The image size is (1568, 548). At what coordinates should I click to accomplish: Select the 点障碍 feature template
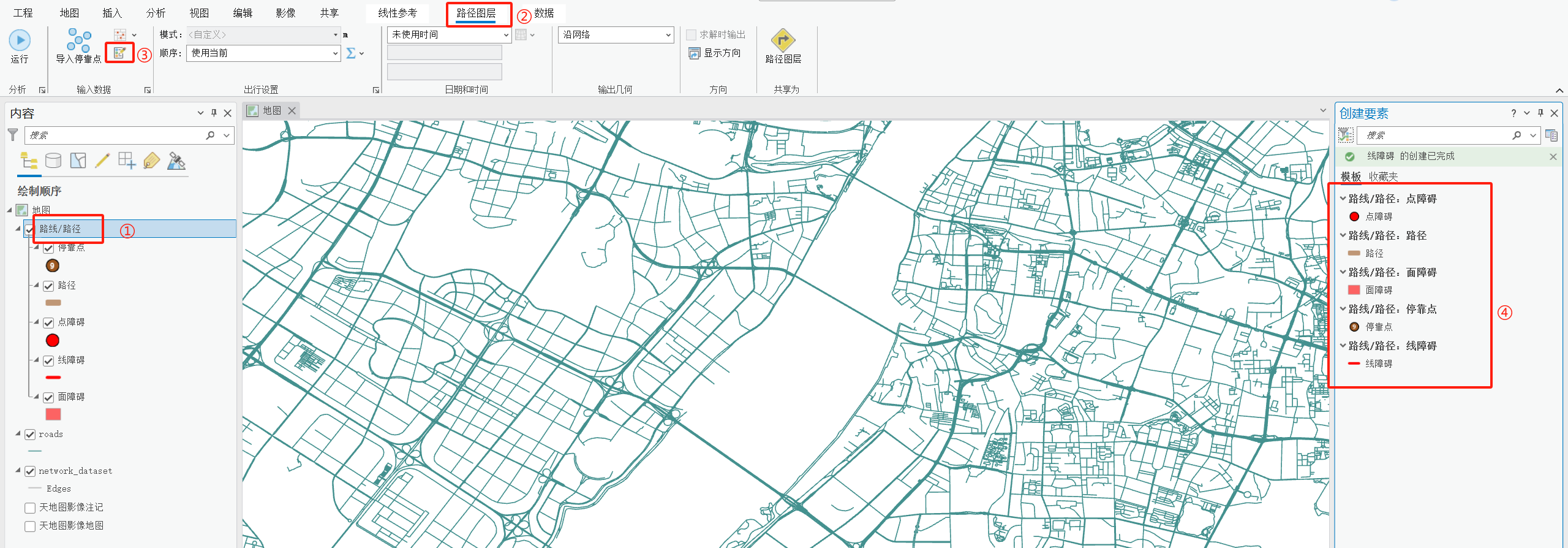click(x=1371, y=216)
